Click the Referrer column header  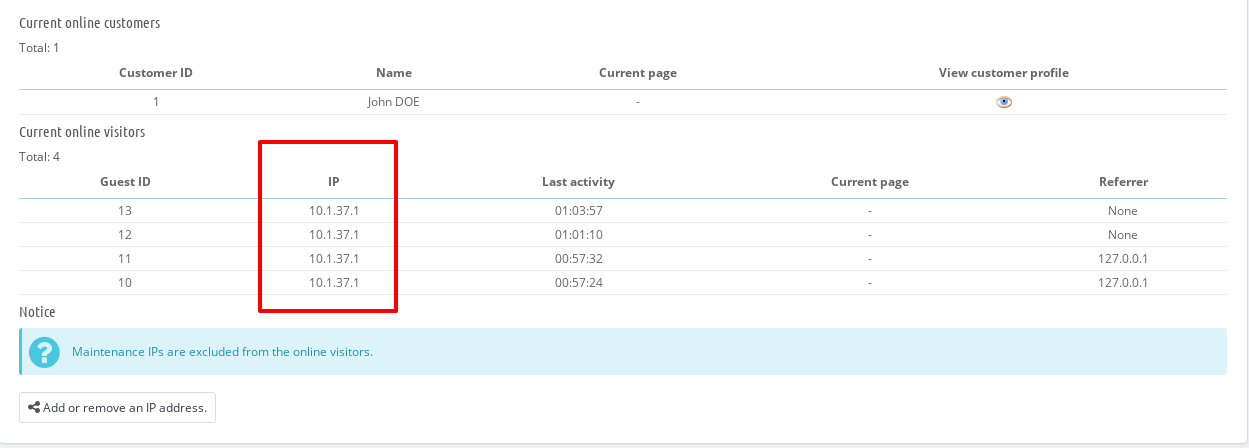(1123, 182)
